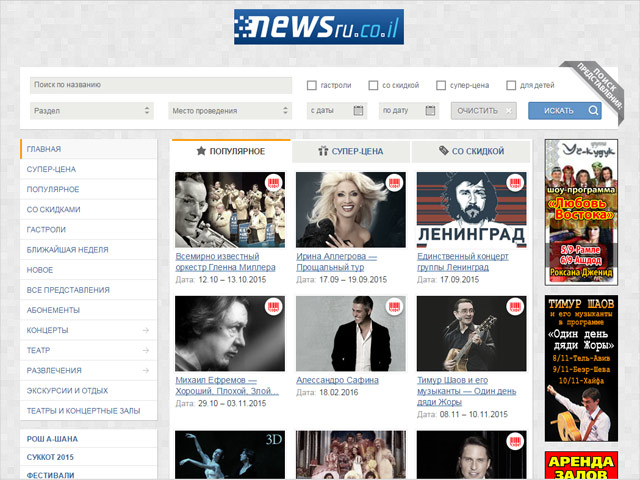Click the star icon on ПОПУЛЯРНОЕ tab
640x480 pixels.
click(x=201, y=151)
